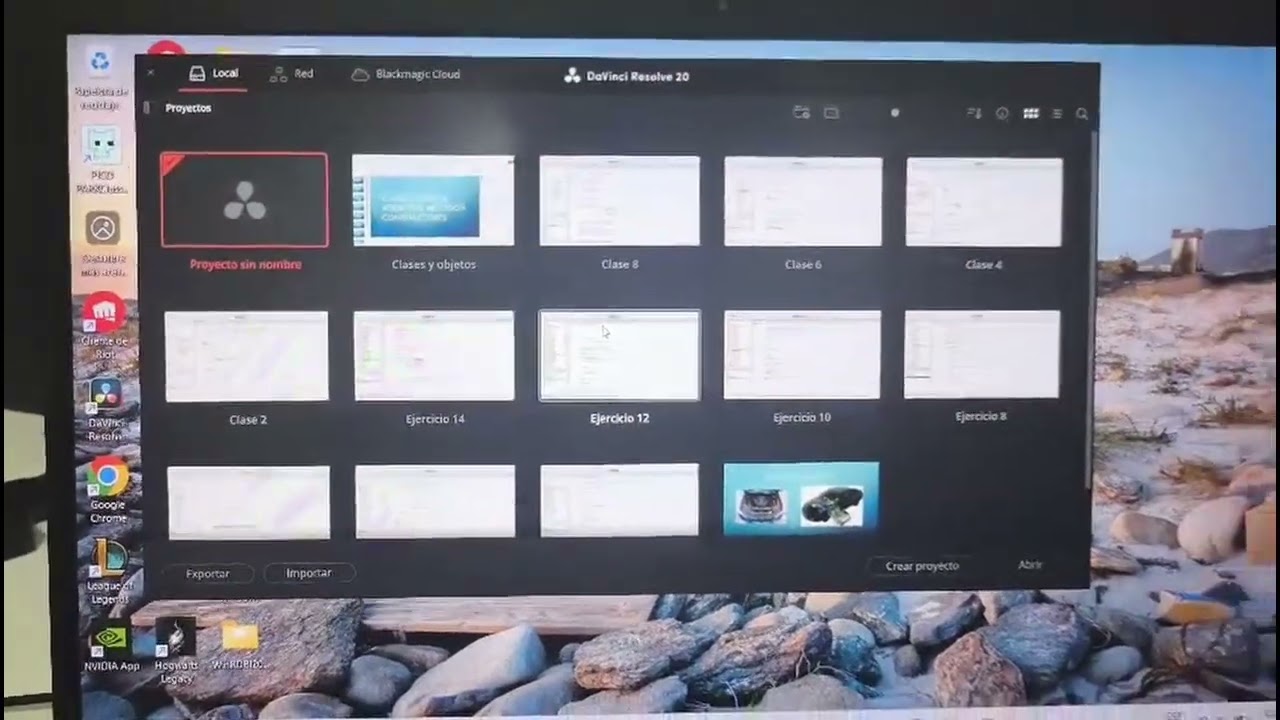
Task: Select the Clase 6 project thumbnail
Action: tap(803, 201)
